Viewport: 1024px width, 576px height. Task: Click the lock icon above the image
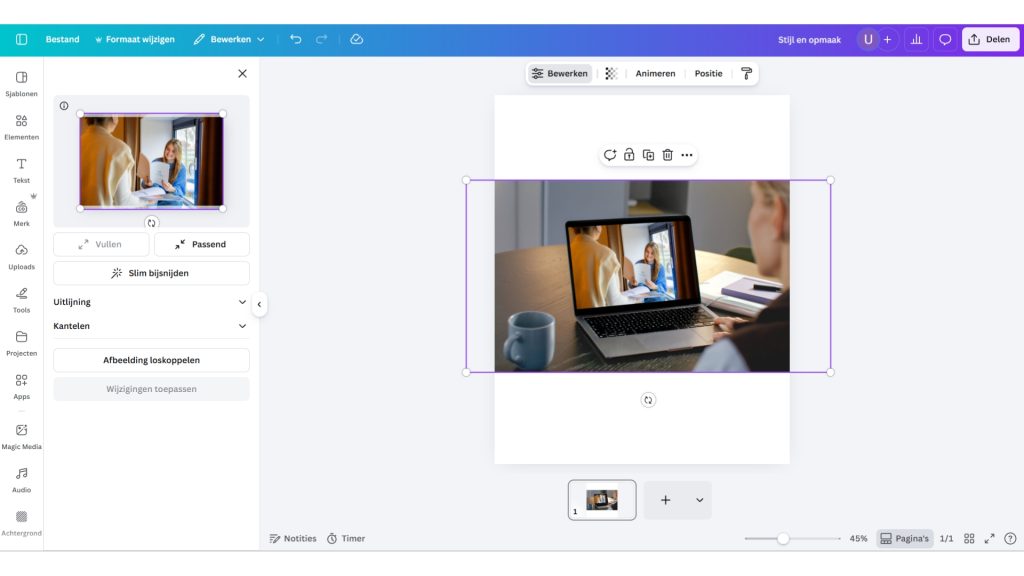pos(629,155)
